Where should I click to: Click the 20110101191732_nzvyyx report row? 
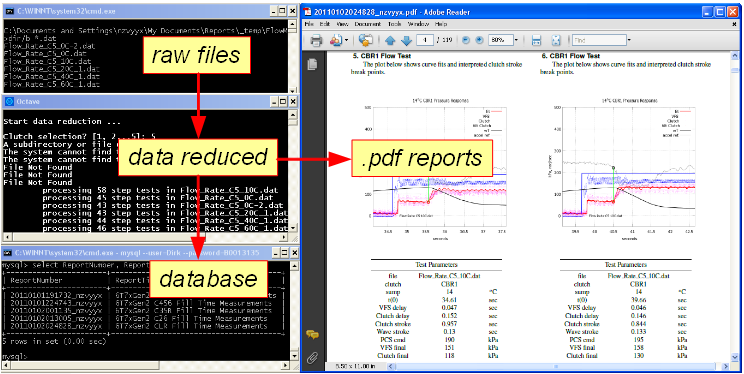point(144,295)
